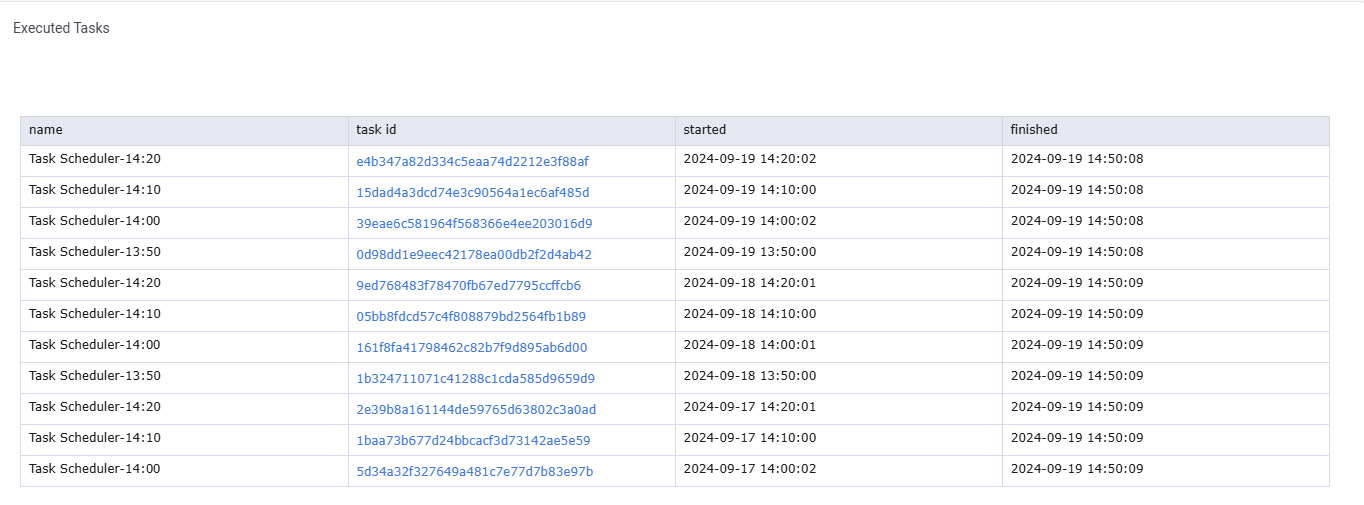Click task id link 161f8fa4
This screenshot has width=1364, height=505.
pos(471,348)
